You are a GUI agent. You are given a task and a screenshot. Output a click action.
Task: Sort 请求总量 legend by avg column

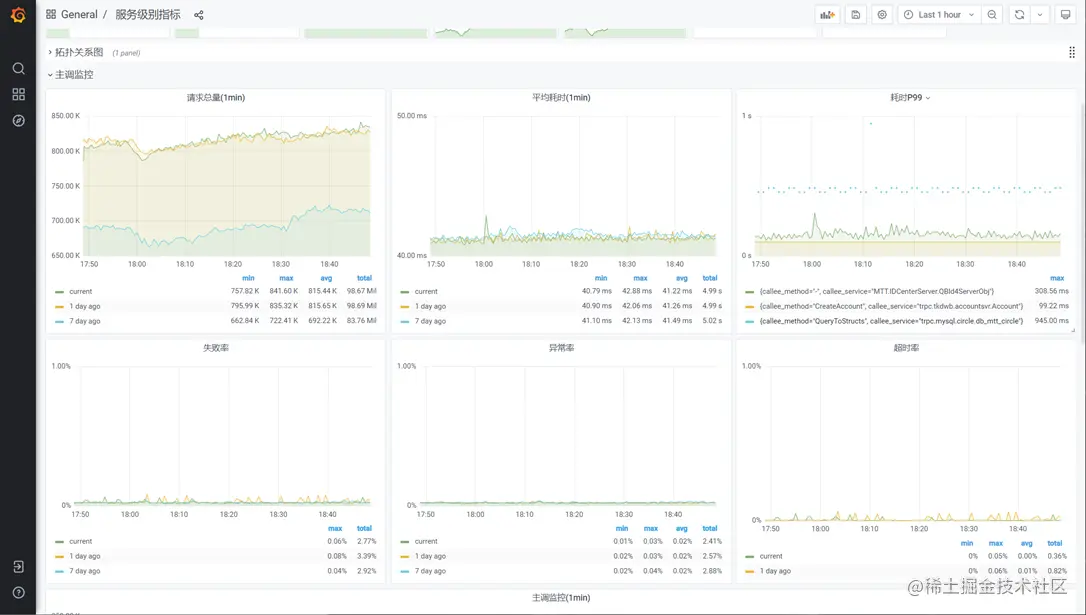coord(326,278)
